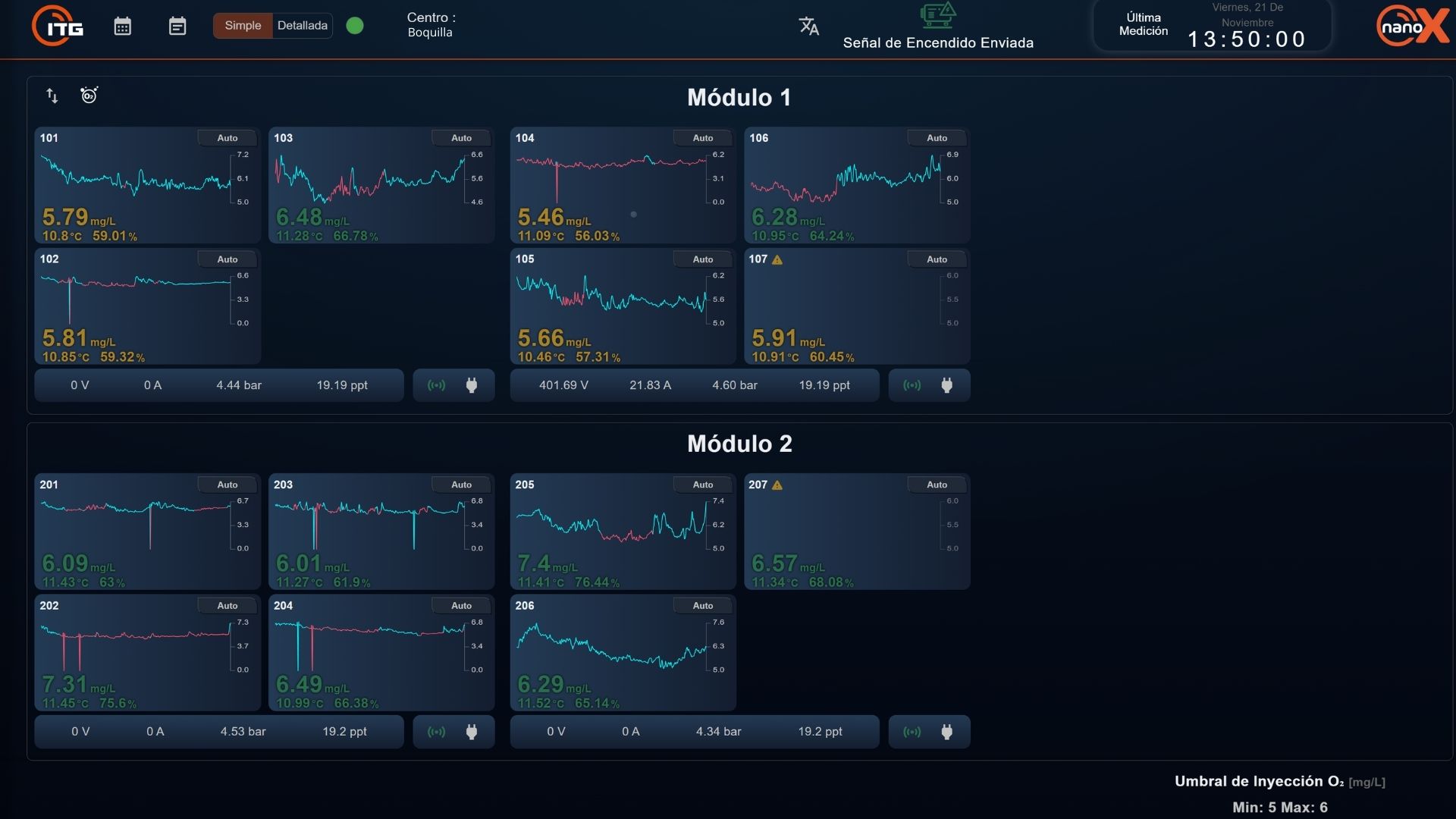Click the generator signal icon in header

[x=937, y=15]
